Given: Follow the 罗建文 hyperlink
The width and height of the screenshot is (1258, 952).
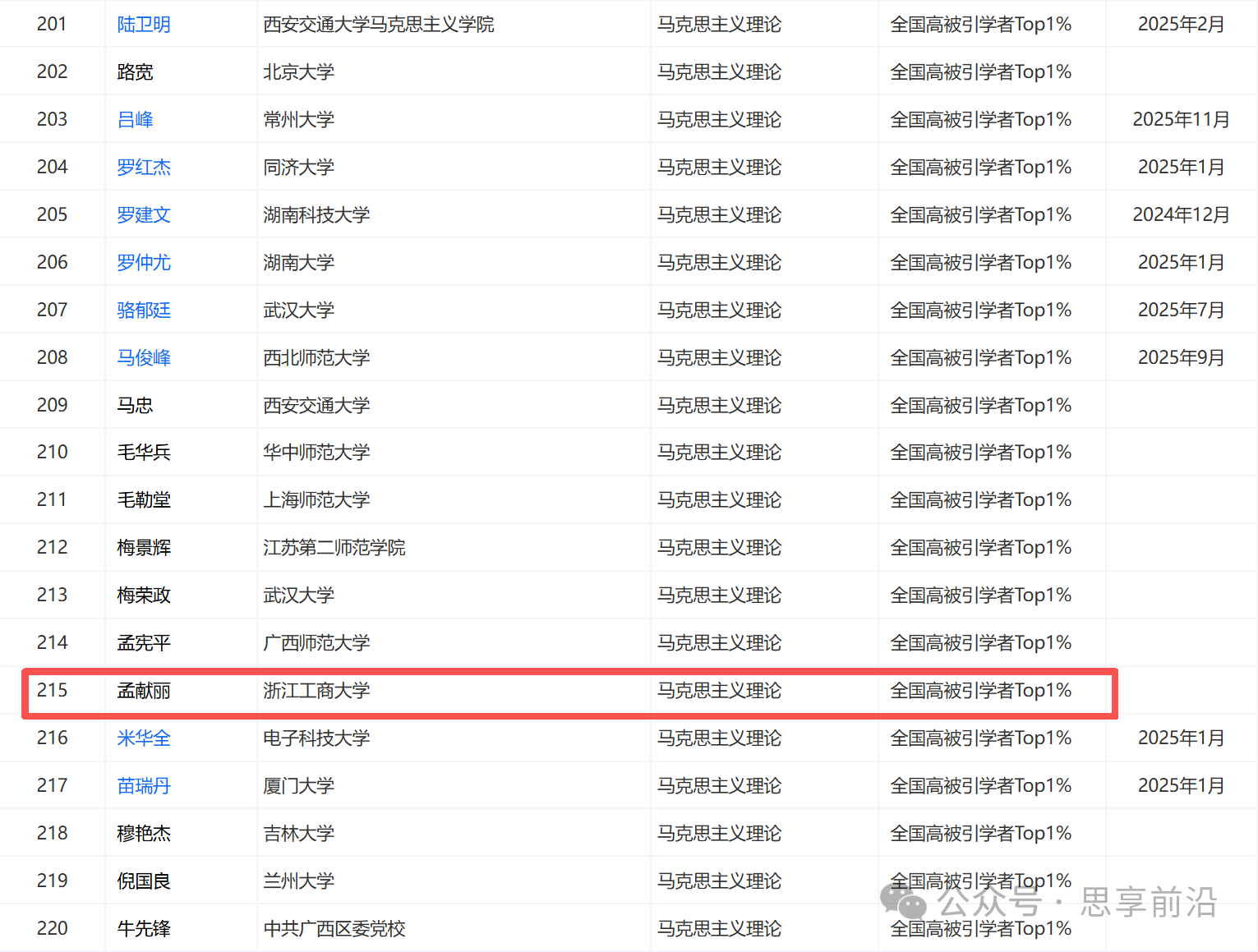Looking at the screenshot, I should 144,215.
